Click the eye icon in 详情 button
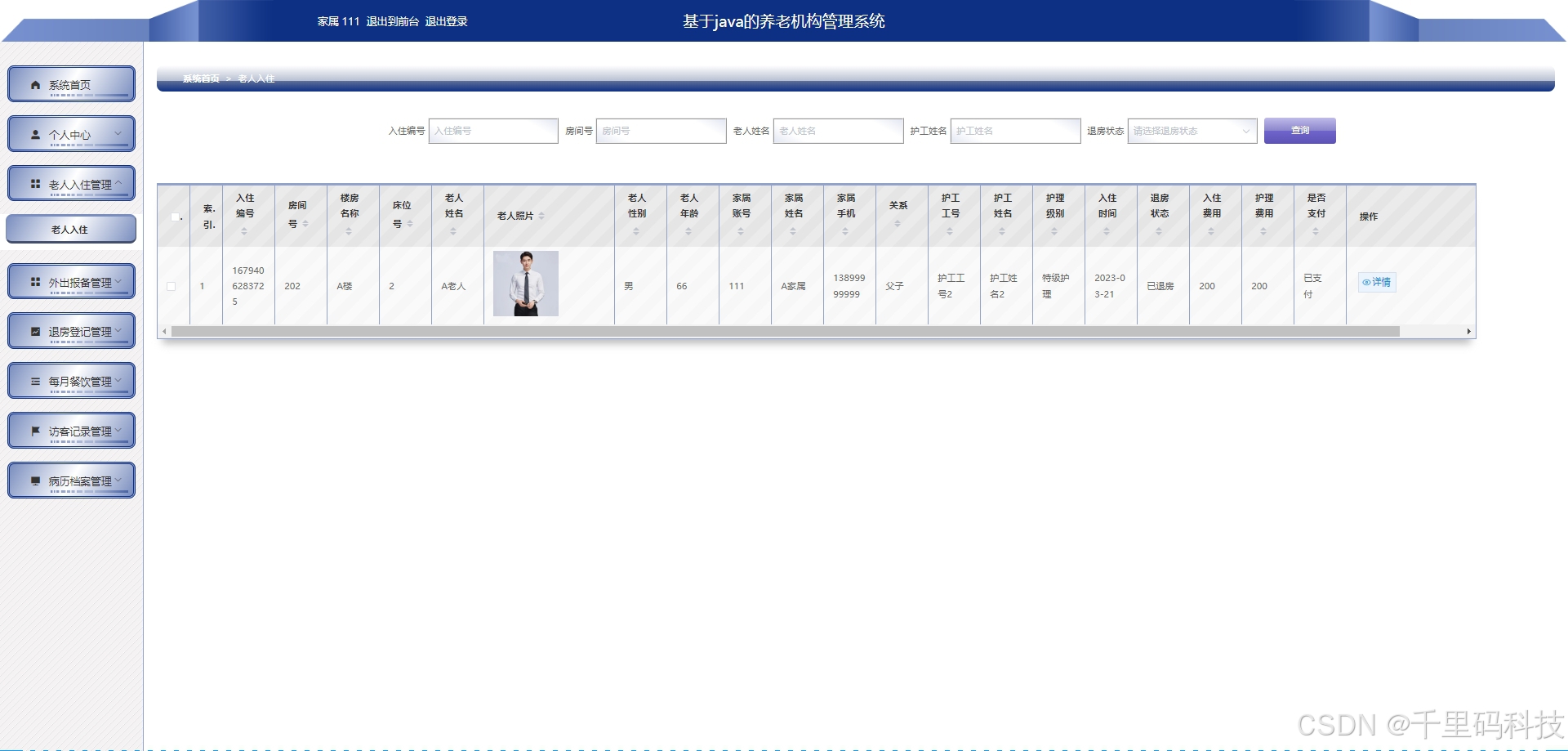This screenshot has width=1568, height=751. [x=1366, y=282]
